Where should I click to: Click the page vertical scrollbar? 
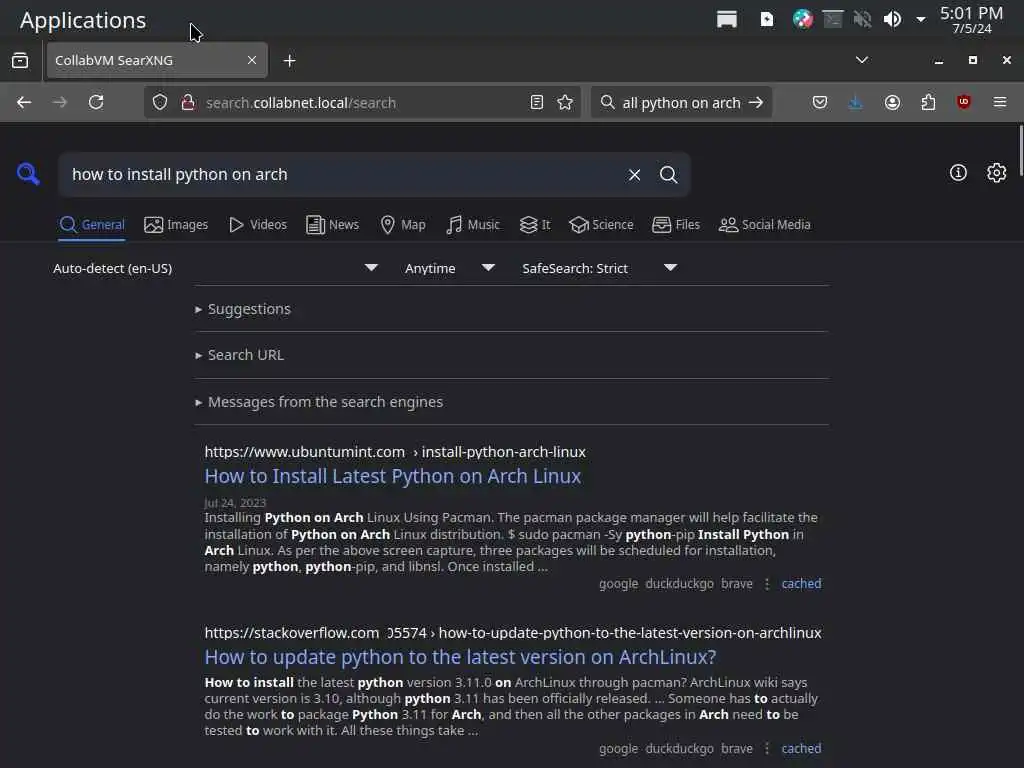tap(1019, 150)
